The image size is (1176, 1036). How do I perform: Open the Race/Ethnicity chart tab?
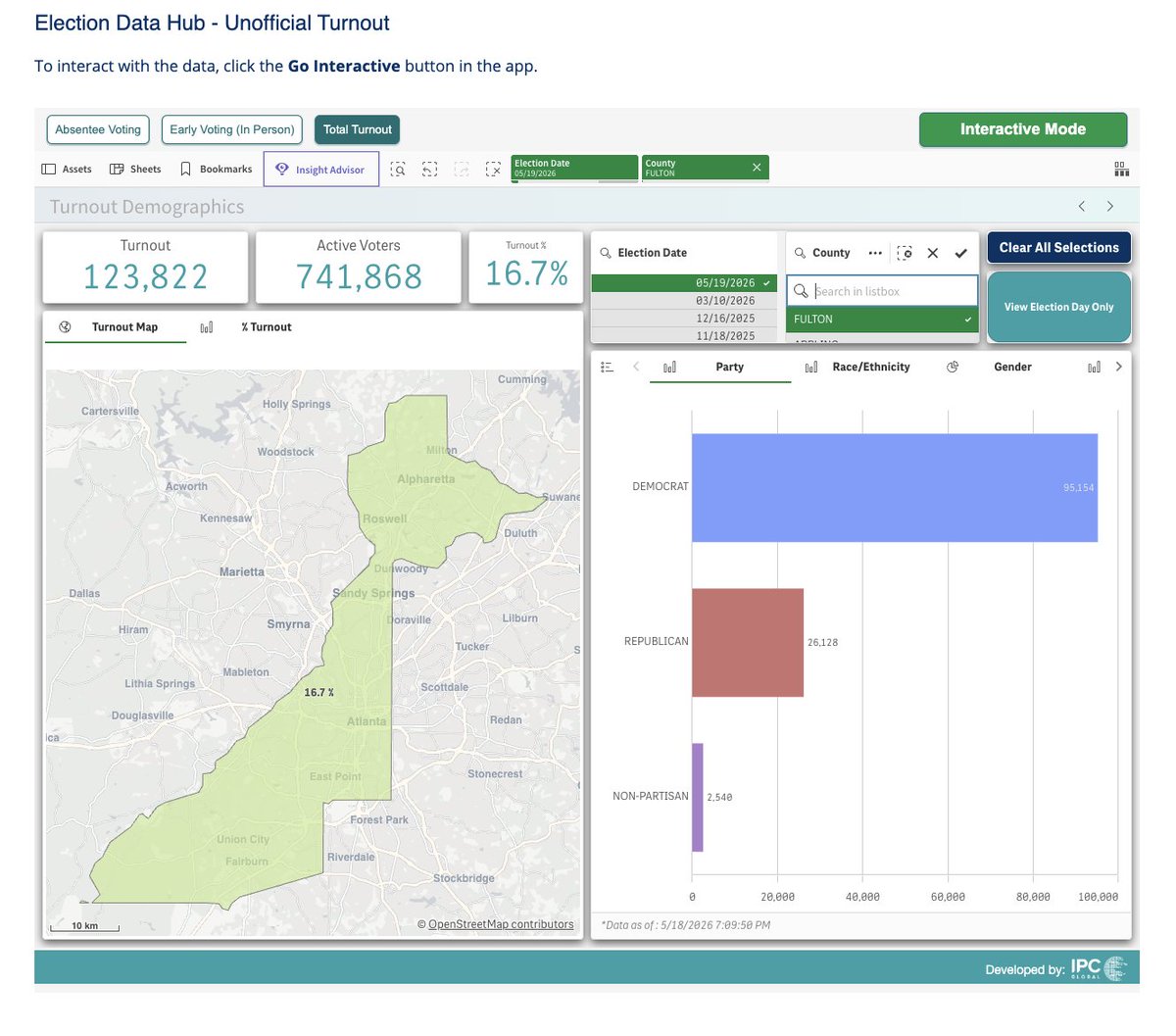click(x=861, y=368)
